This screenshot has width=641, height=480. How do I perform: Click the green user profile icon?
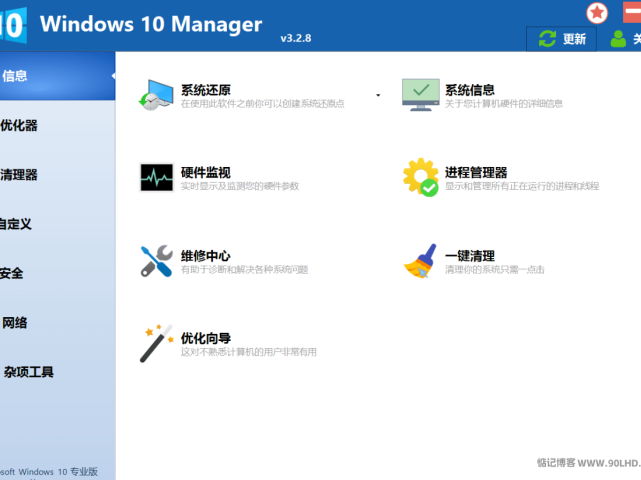click(x=618, y=39)
